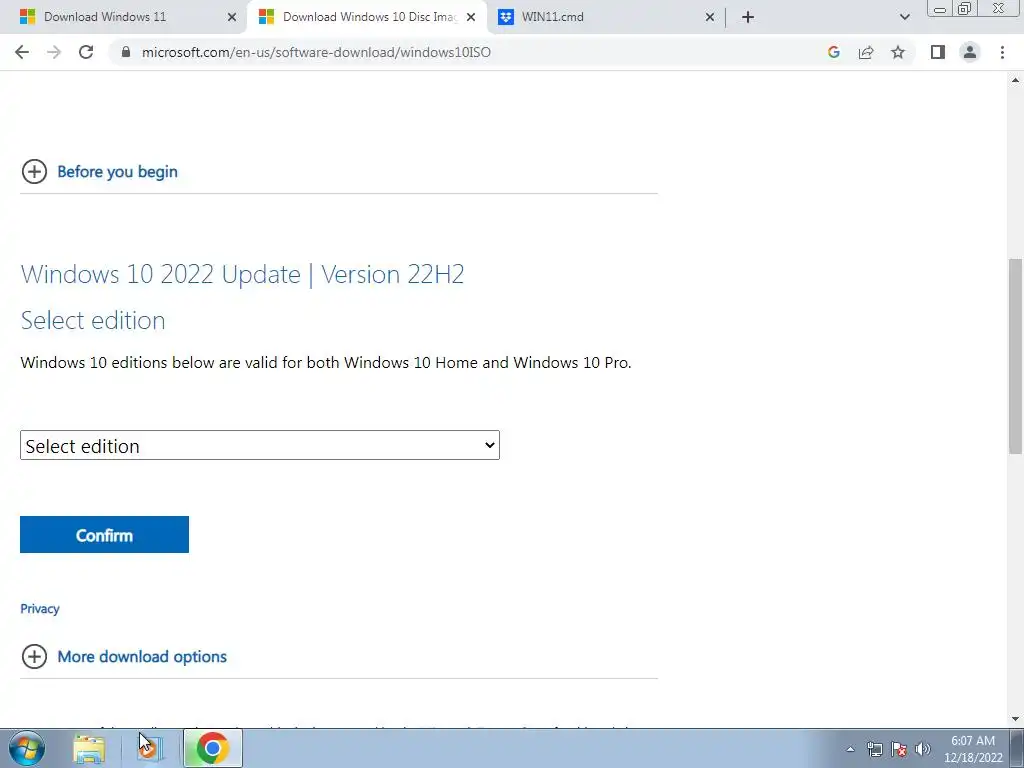Screen dimensions: 1024x768
Task: Open the Windows Start menu
Action: click(x=27, y=748)
